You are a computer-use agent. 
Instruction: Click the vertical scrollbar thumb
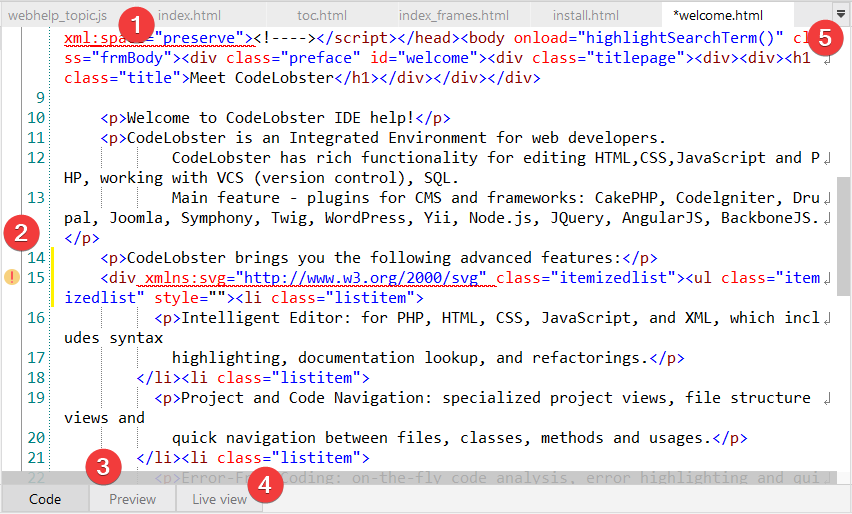(843, 236)
